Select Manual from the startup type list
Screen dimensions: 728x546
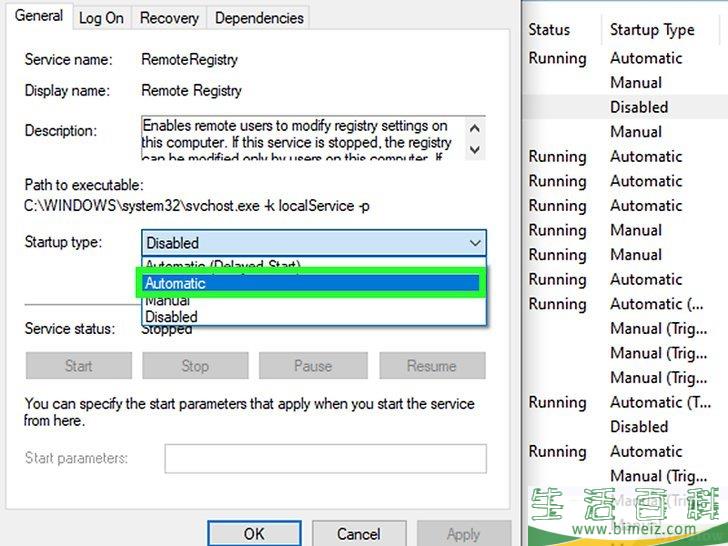(x=167, y=301)
